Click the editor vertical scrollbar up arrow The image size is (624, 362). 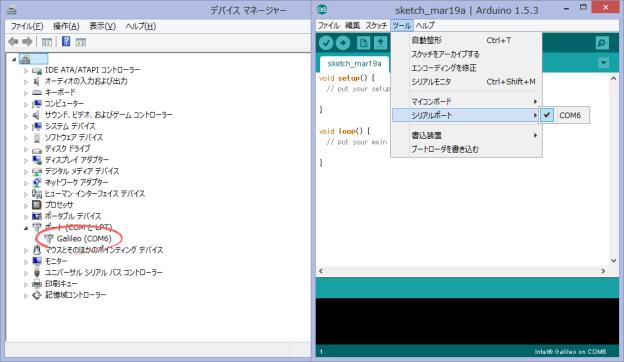613,79
